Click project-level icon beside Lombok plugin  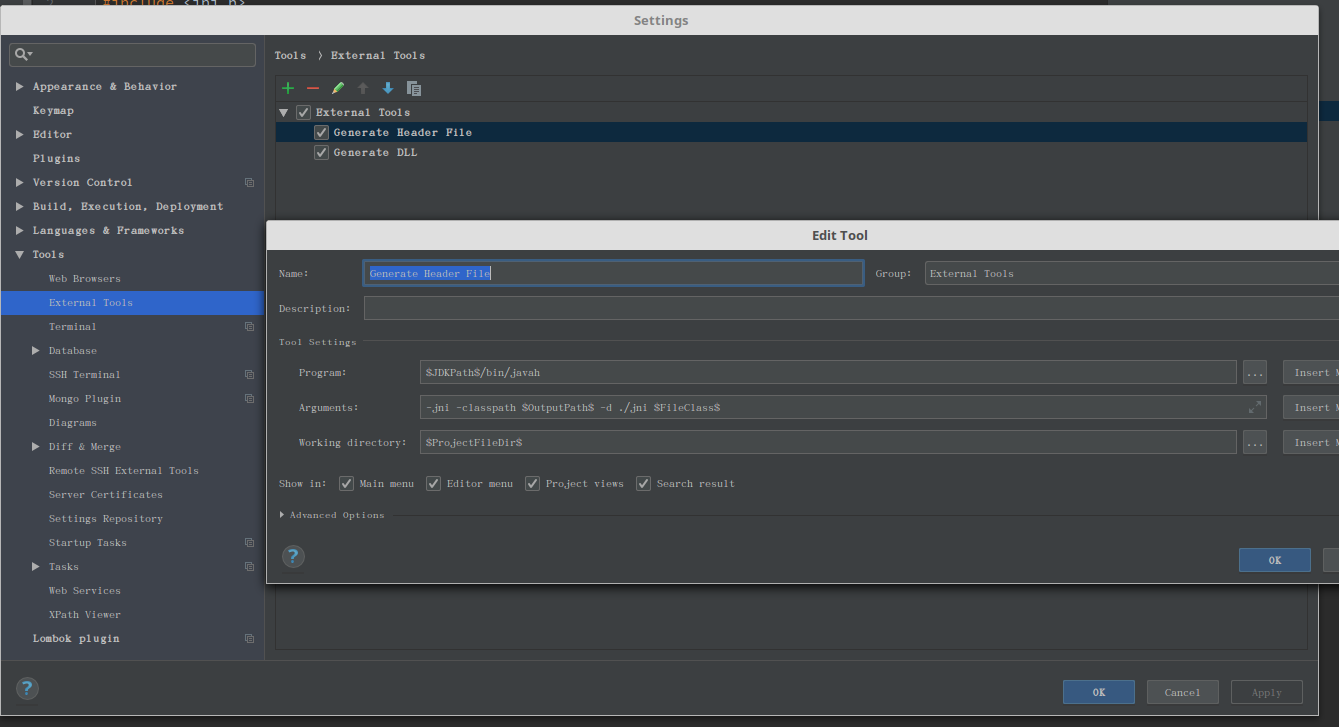pos(249,638)
